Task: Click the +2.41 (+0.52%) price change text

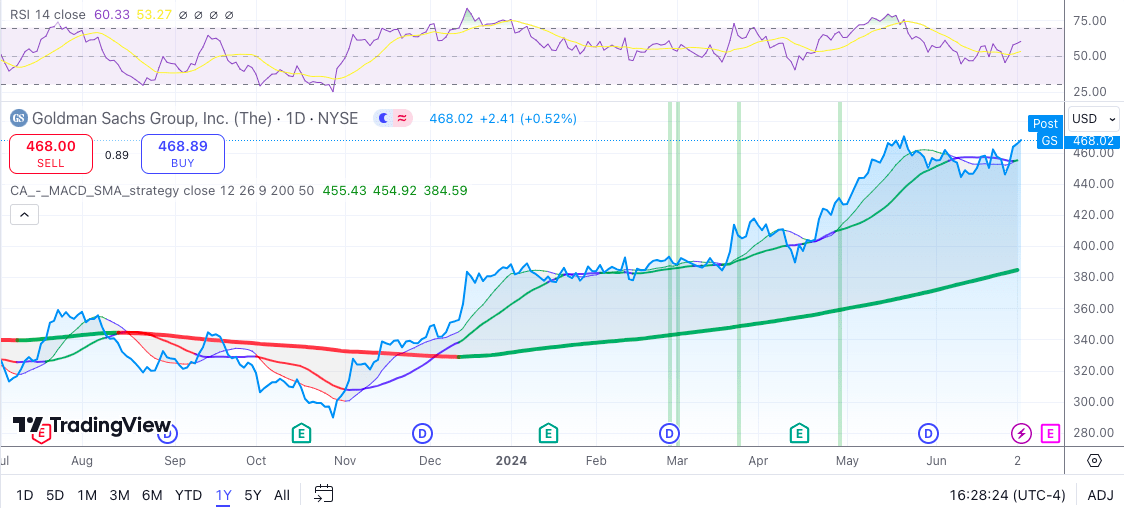Action: point(528,118)
